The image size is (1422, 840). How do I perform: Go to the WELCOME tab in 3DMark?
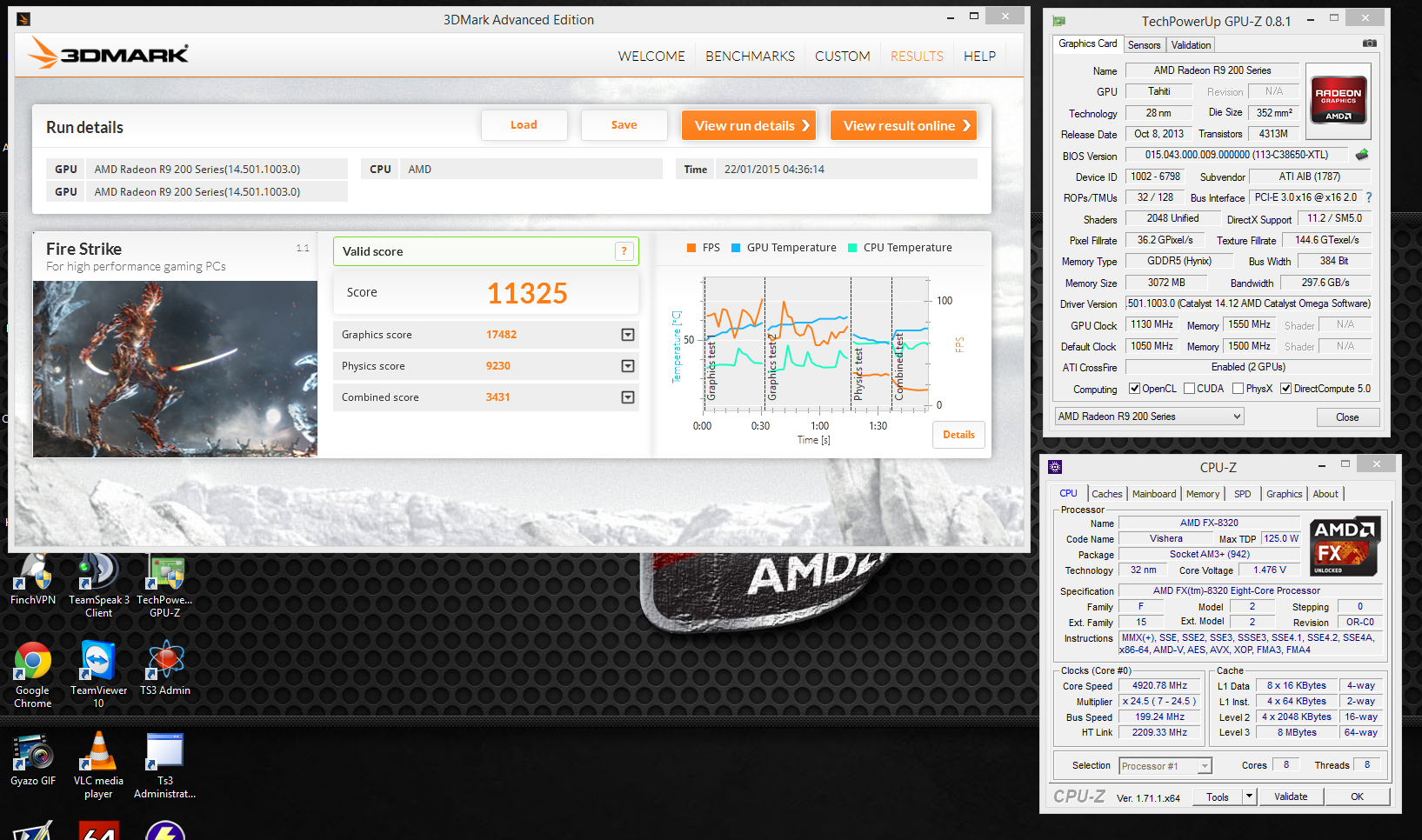point(651,57)
